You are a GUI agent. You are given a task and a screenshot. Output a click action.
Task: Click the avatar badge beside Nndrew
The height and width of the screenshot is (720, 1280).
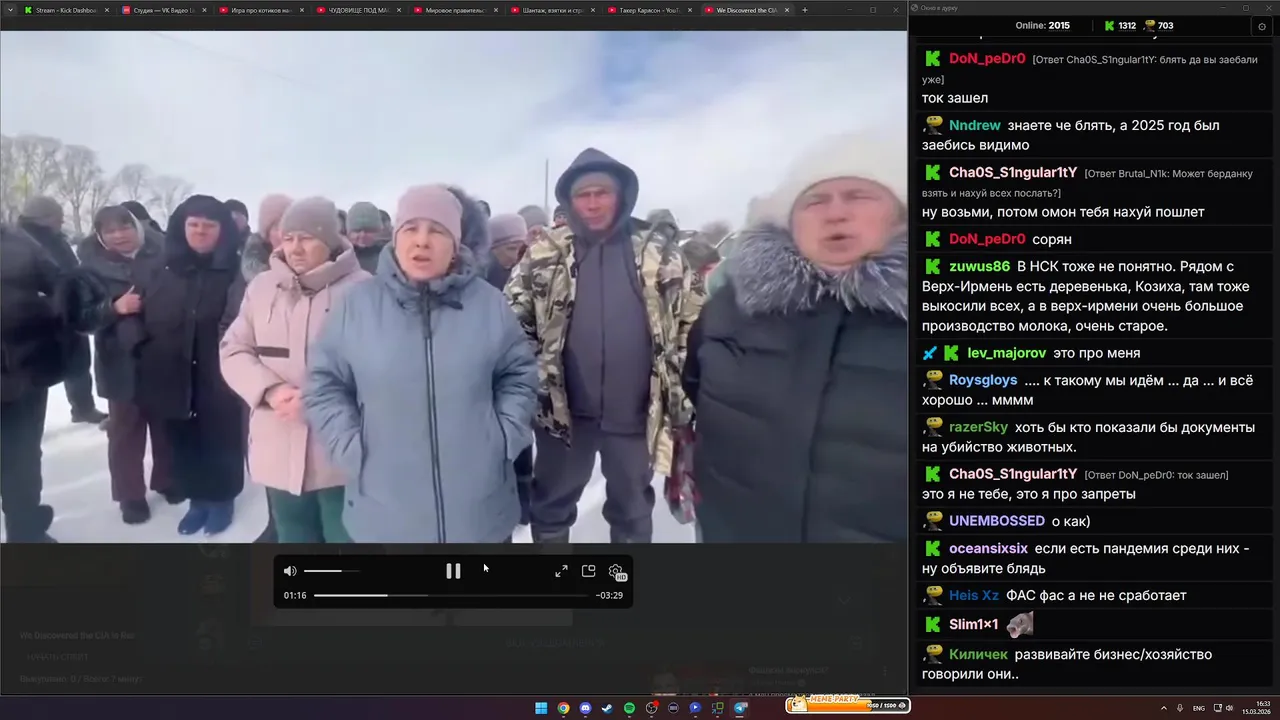click(x=932, y=125)
